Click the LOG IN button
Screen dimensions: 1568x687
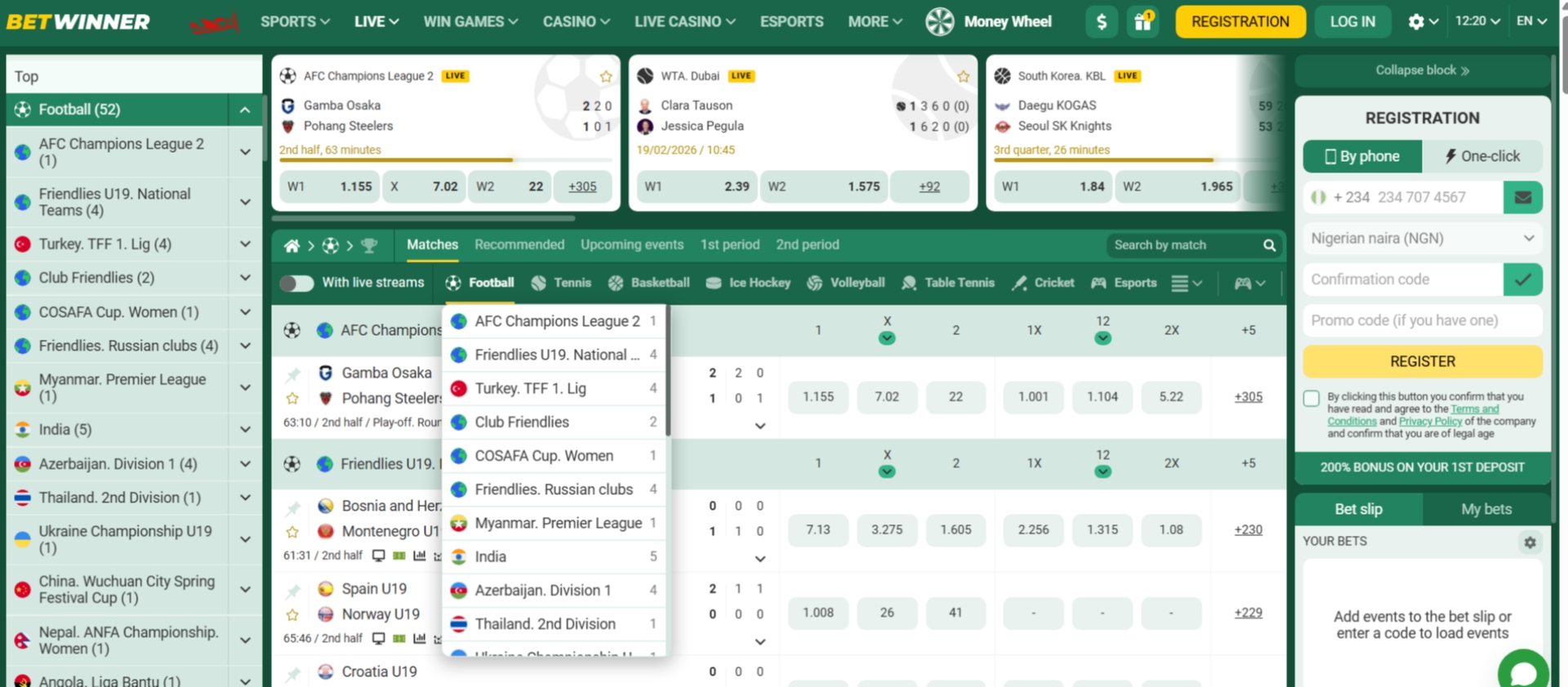(x=1352, y=22)
